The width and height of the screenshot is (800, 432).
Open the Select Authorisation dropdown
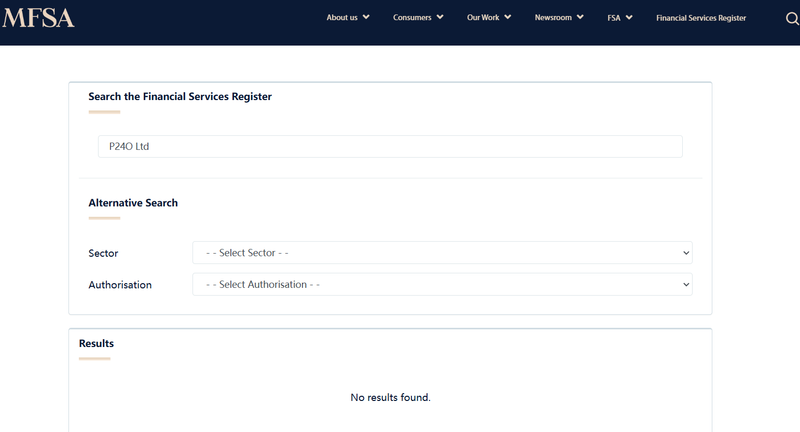click(442, 285)
